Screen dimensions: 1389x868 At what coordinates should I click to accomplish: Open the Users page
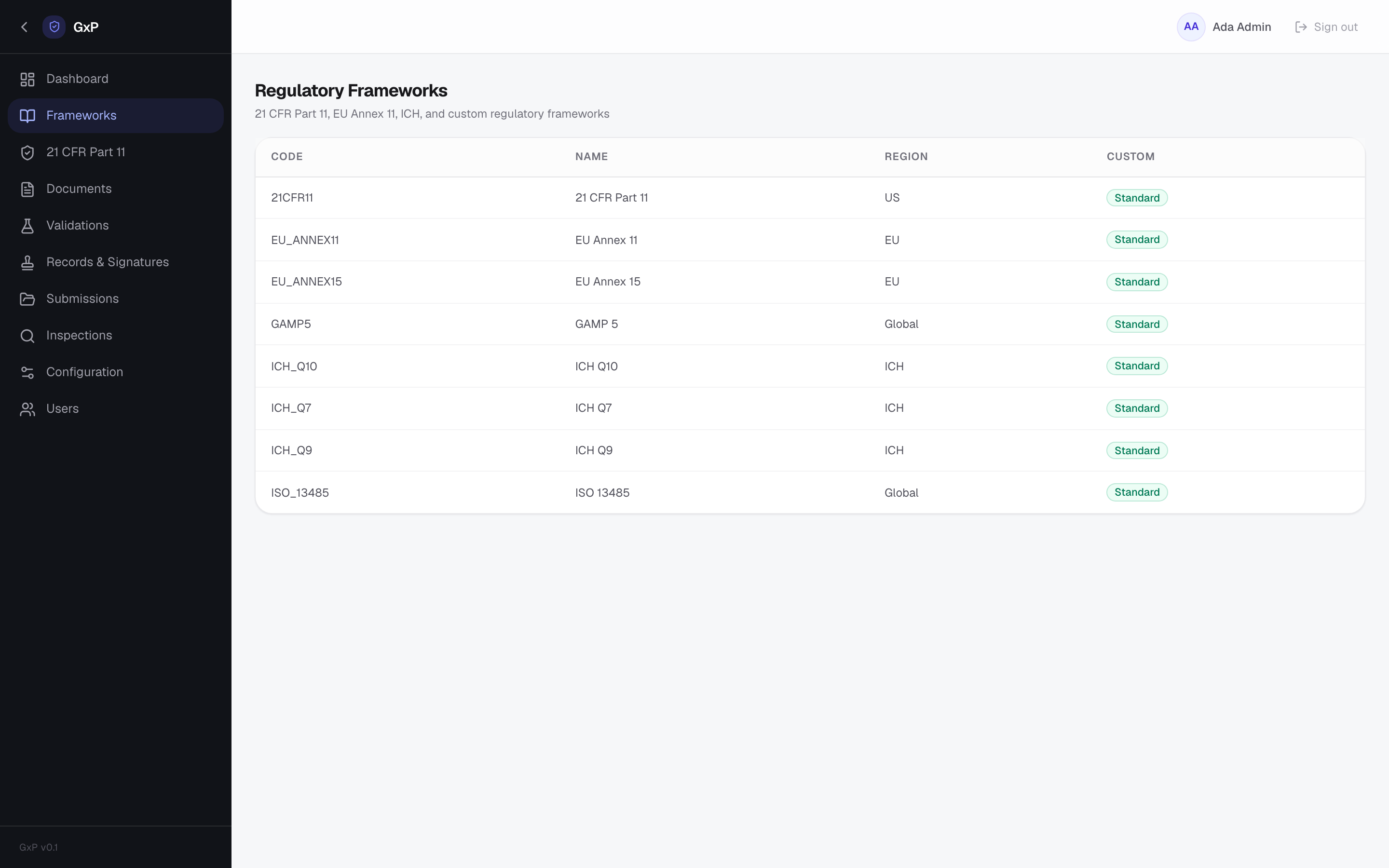[115, 409]
